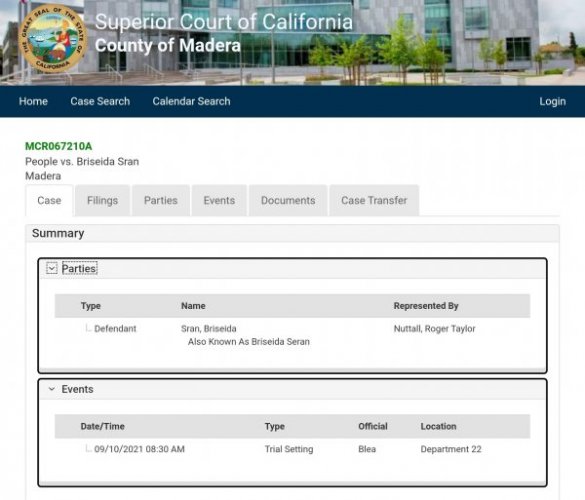
Task: Click case number MCR067210A
Action: tap(59, 146)
